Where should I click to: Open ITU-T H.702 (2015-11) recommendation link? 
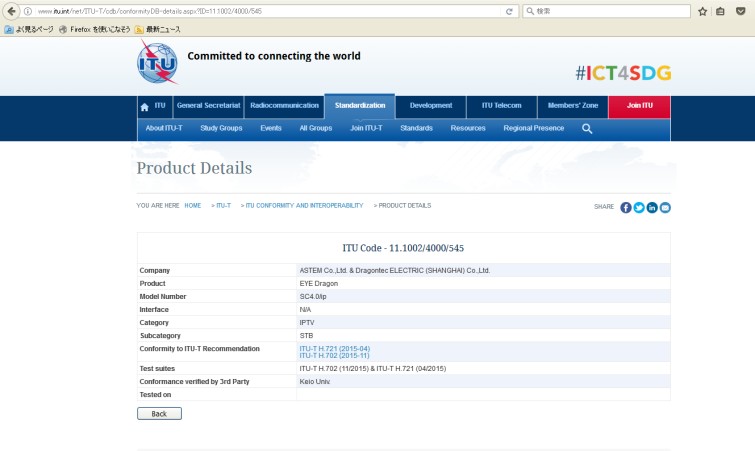pos(328,355)
